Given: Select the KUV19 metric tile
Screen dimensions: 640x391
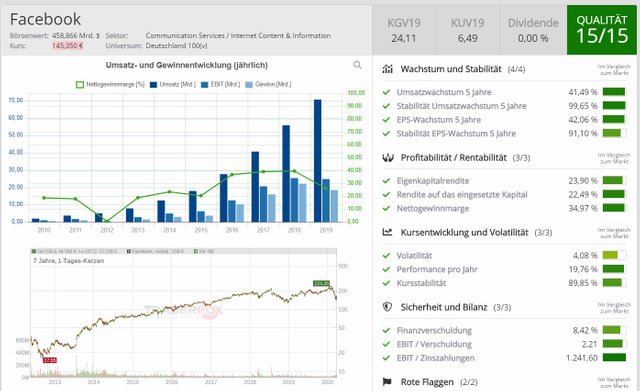Looking at the screenshot, I should pos(467,30).
